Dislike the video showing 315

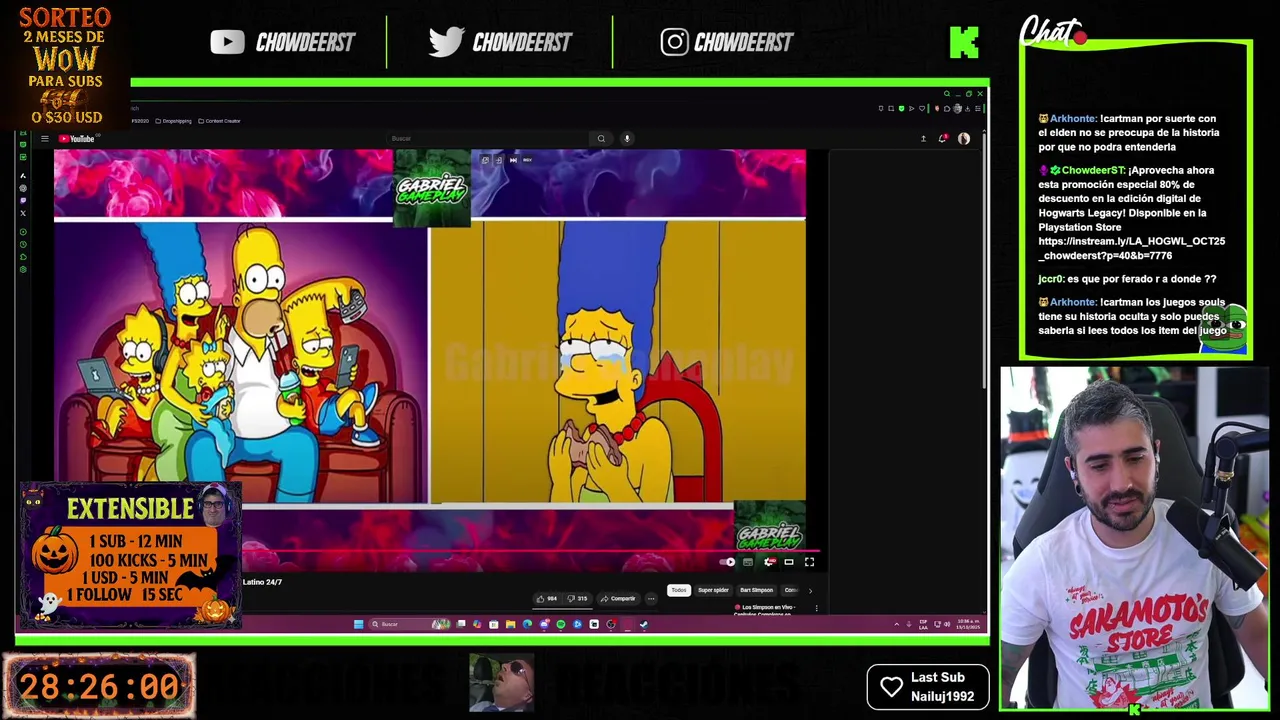tap(577, 599)
